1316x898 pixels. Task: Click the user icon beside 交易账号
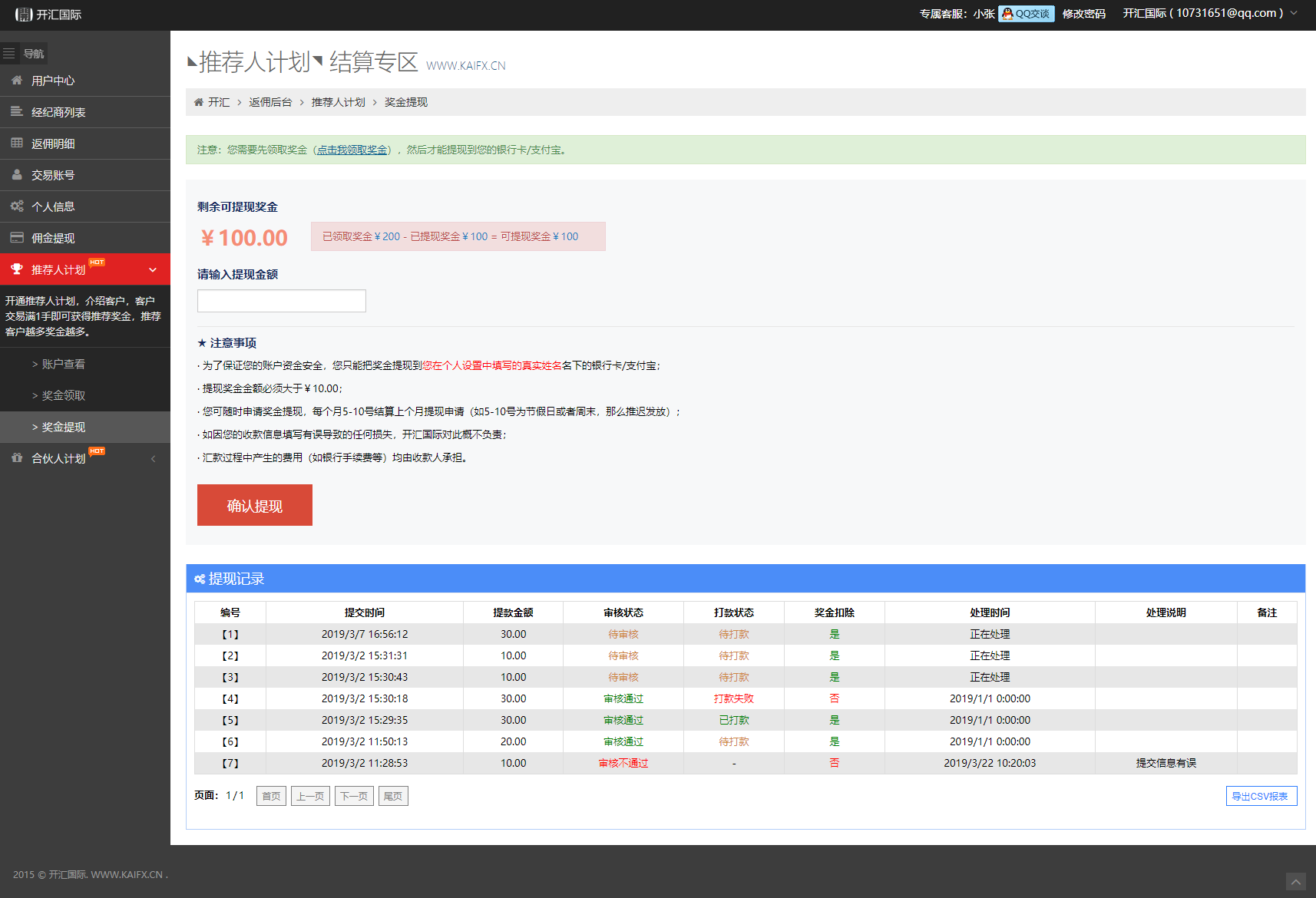point(17,174)
